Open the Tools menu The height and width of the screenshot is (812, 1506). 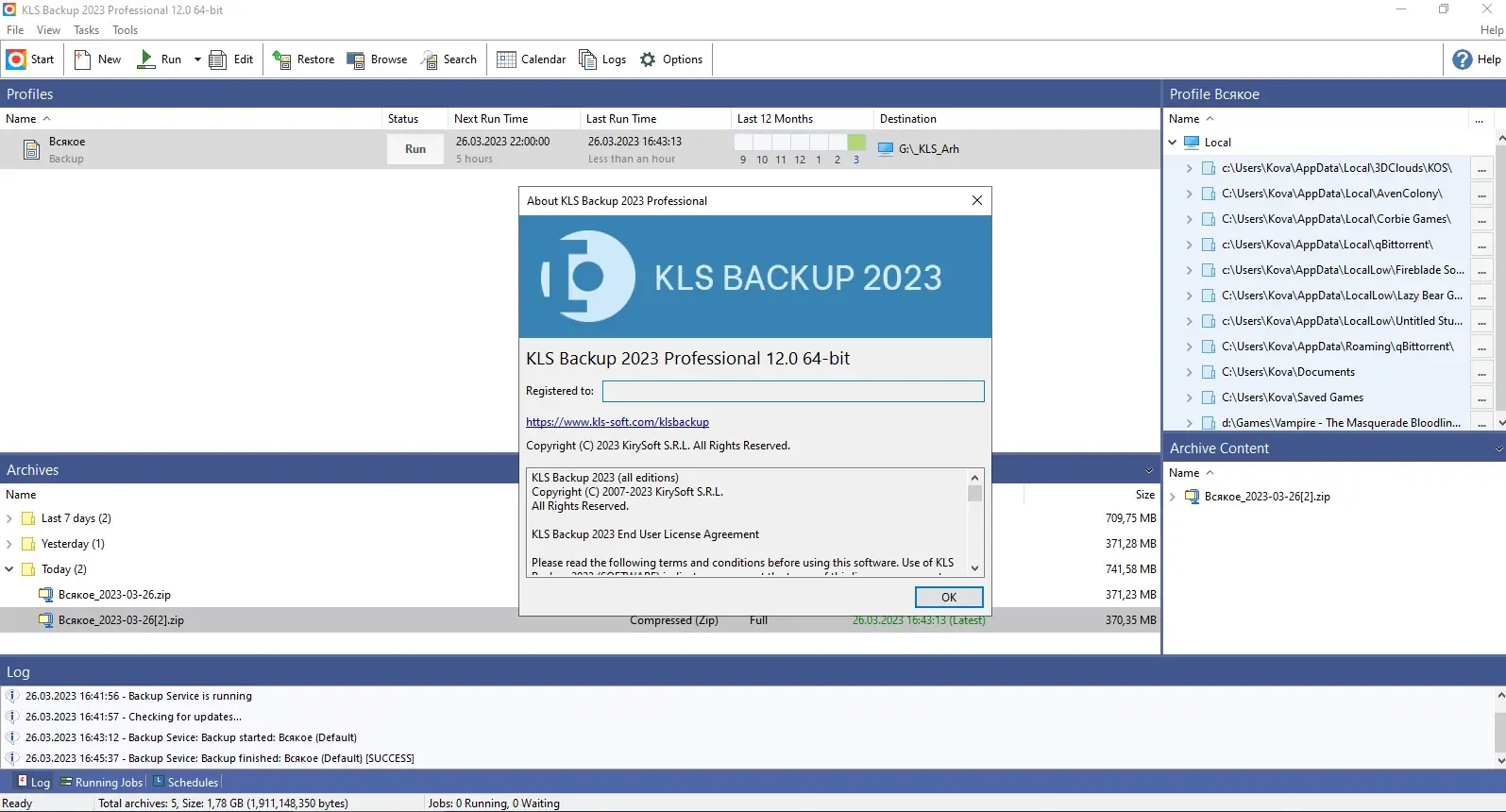[126, 30]
